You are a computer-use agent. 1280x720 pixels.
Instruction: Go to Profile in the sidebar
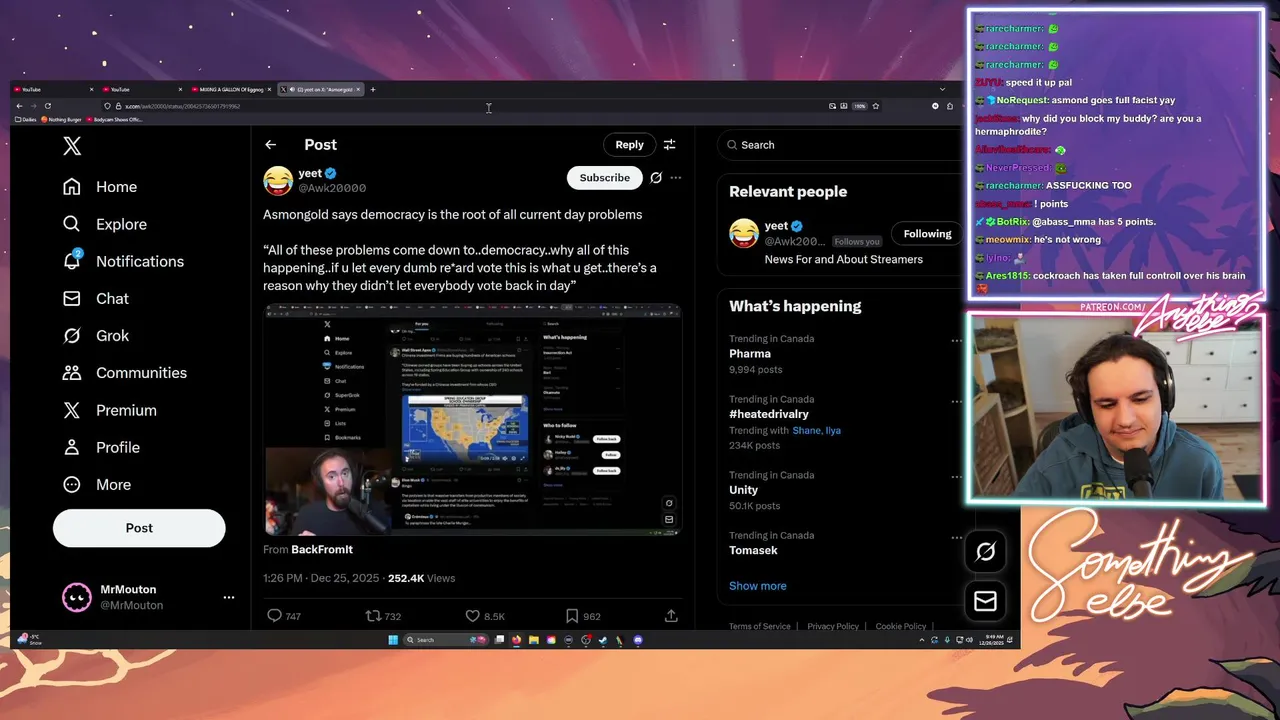pyautogui.click(x=101, y=447)
